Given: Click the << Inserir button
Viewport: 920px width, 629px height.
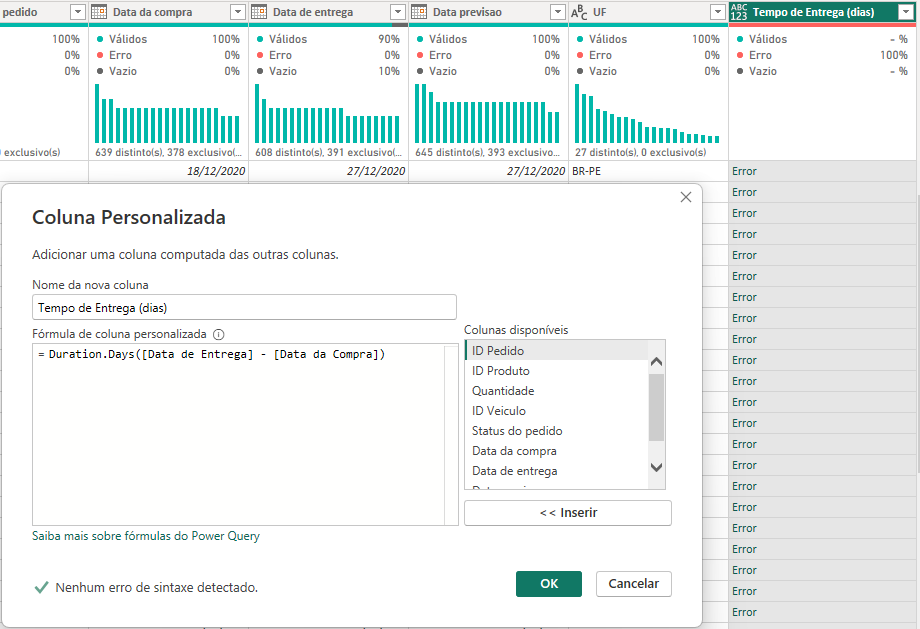Looking at the screenshot, I should click(x=568, y=513).
